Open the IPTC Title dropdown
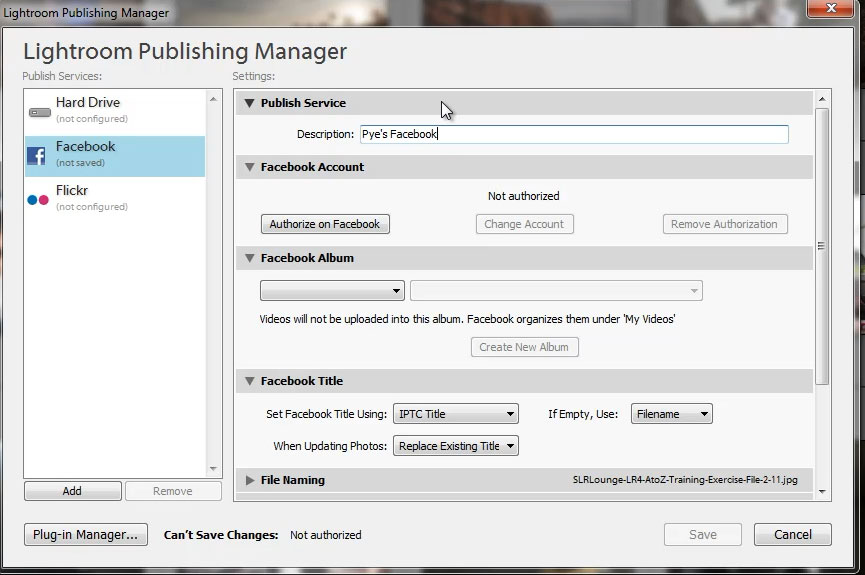The width and height of the screenshot is (865, 575). (456, 414)
